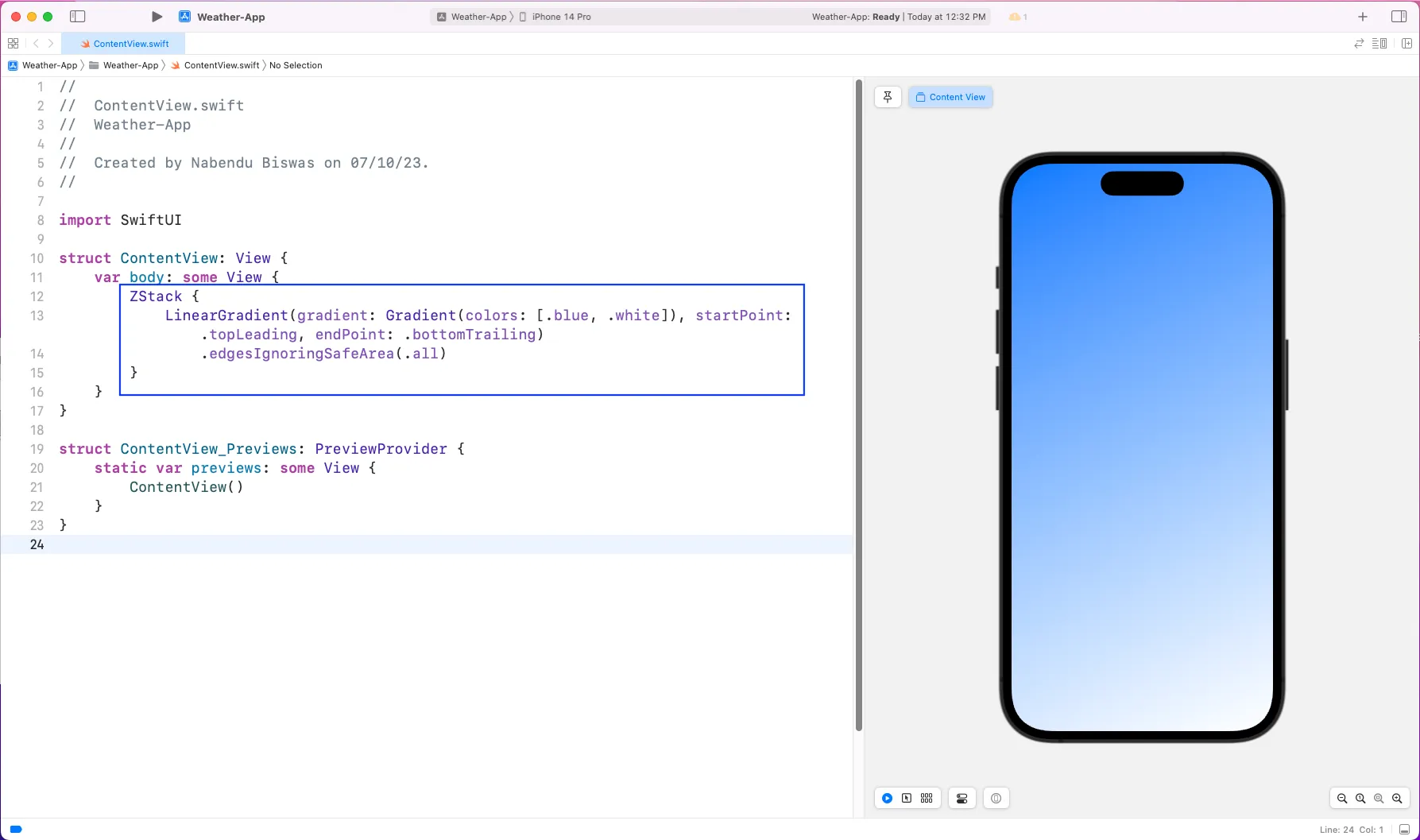Zoom out the preview canvas
Viewport: 1420px width, 840px height.
1342,799
